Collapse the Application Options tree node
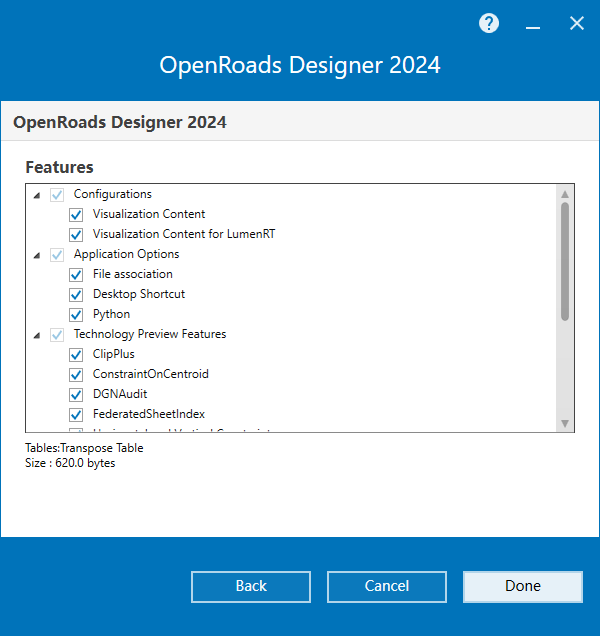 tap(37, 256)
